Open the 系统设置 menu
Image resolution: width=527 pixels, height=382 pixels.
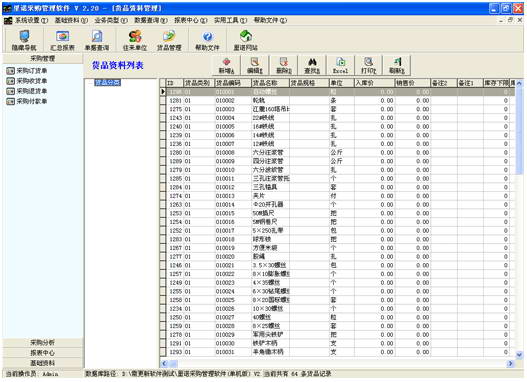pos(31,20)
